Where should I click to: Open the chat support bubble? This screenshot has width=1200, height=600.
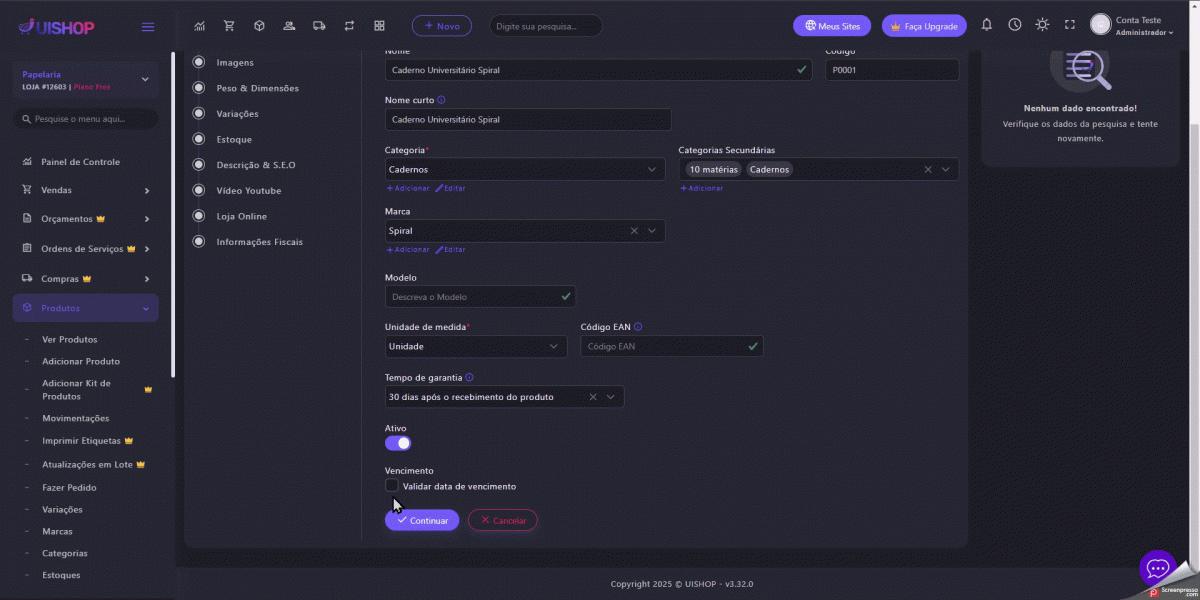1157,568
